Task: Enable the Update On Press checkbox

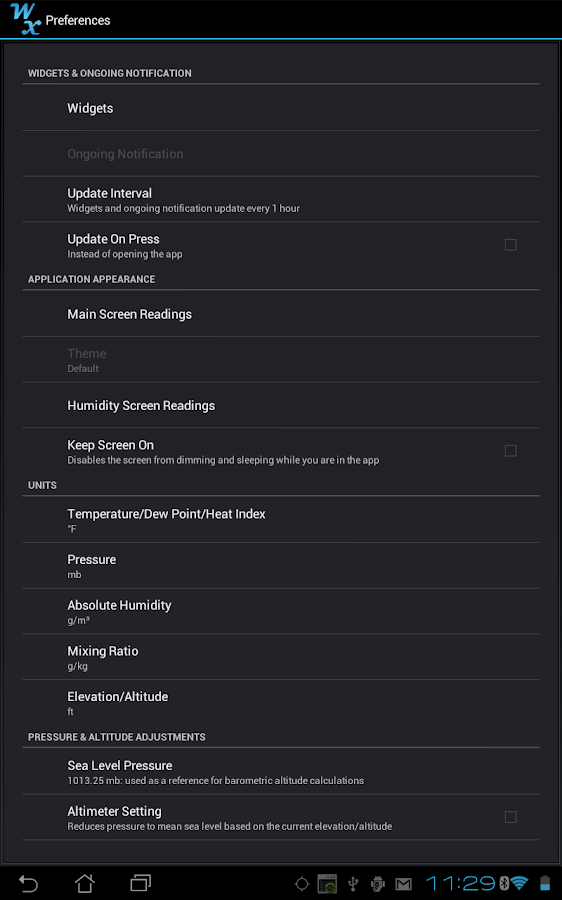Action: click(510, 245)
